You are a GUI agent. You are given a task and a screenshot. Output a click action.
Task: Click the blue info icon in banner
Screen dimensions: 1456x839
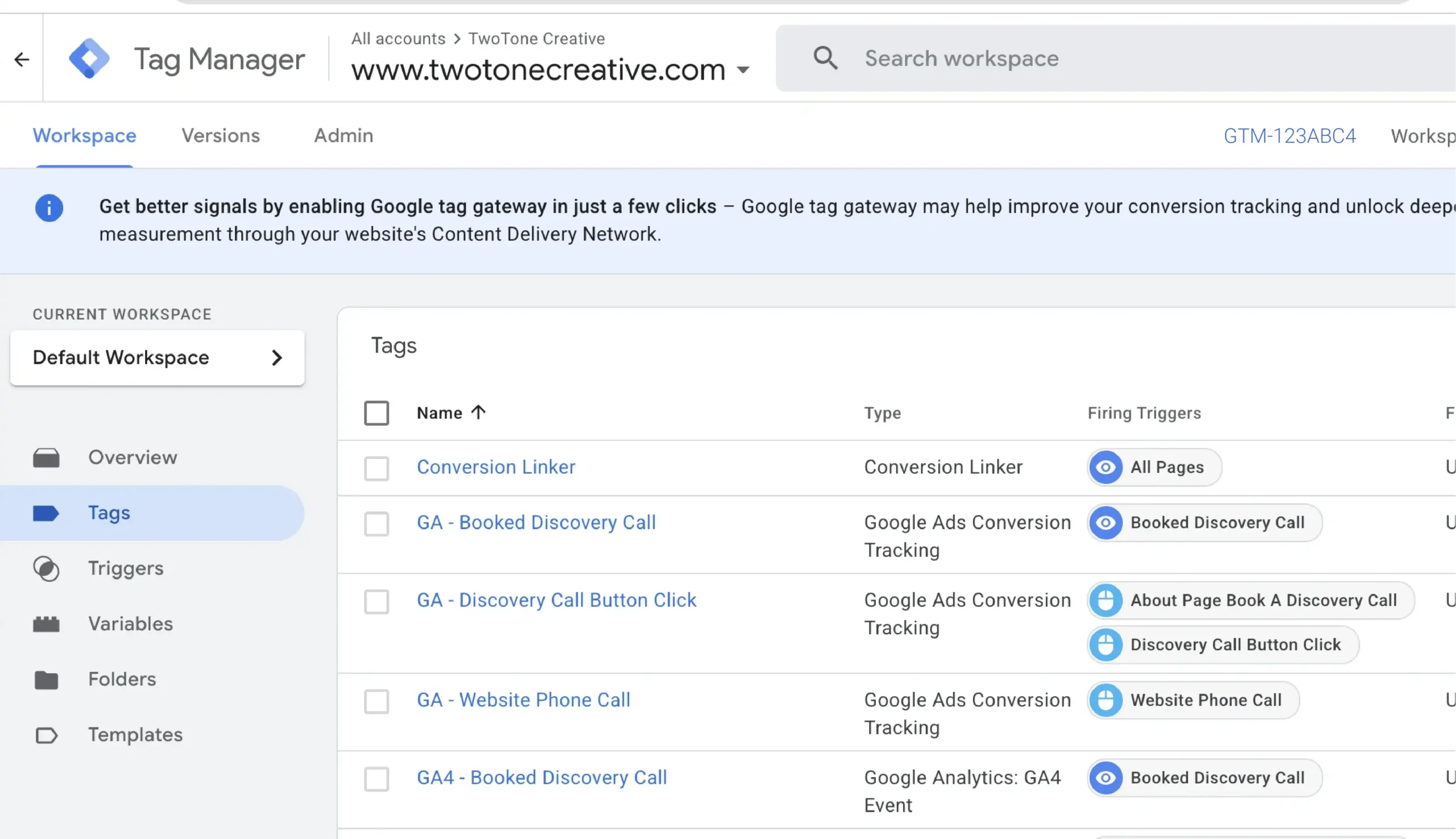[49, 208]
